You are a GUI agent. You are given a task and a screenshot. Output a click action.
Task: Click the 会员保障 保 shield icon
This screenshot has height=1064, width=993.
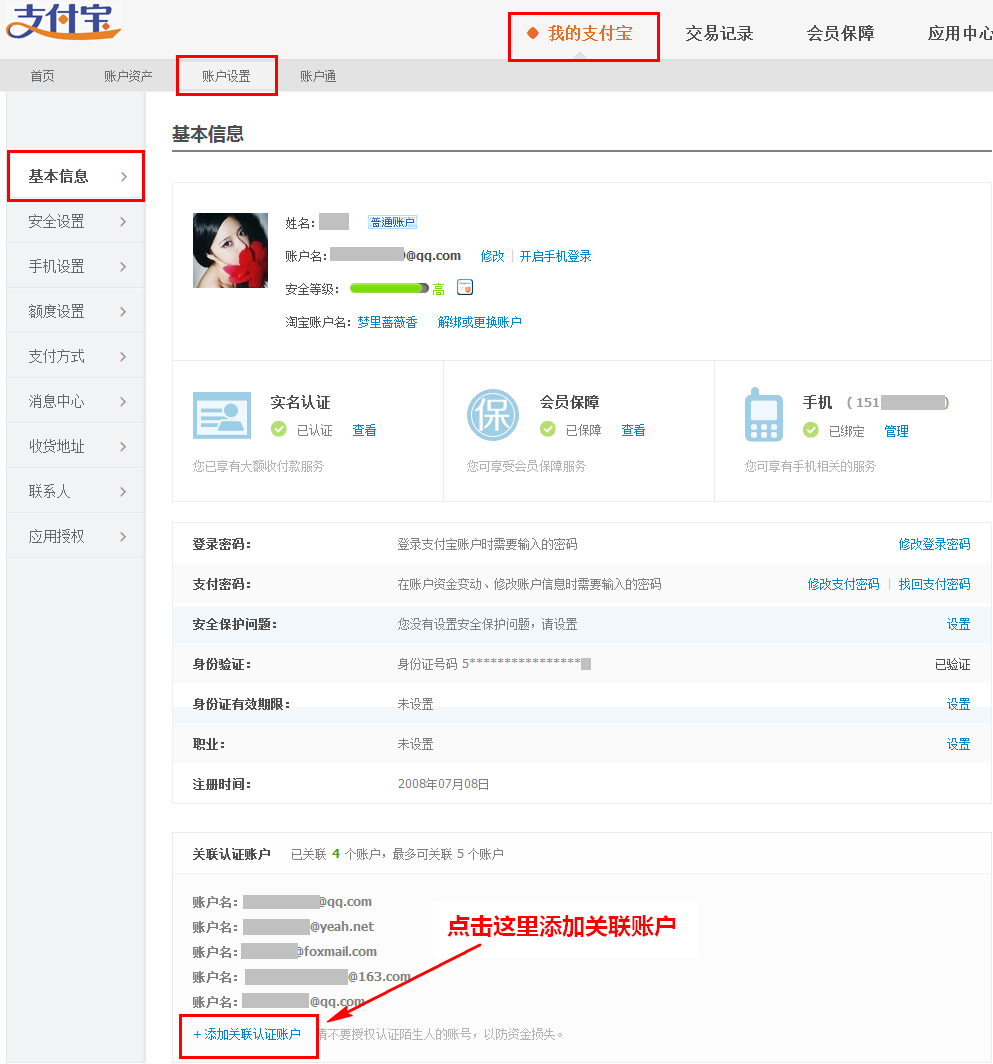(493, 415)
